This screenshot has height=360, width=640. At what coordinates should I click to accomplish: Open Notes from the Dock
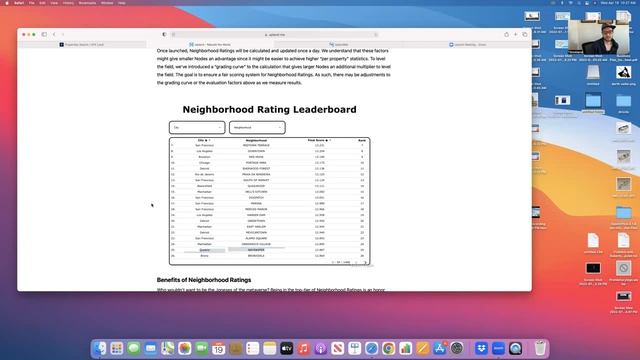tap(270, 348)
